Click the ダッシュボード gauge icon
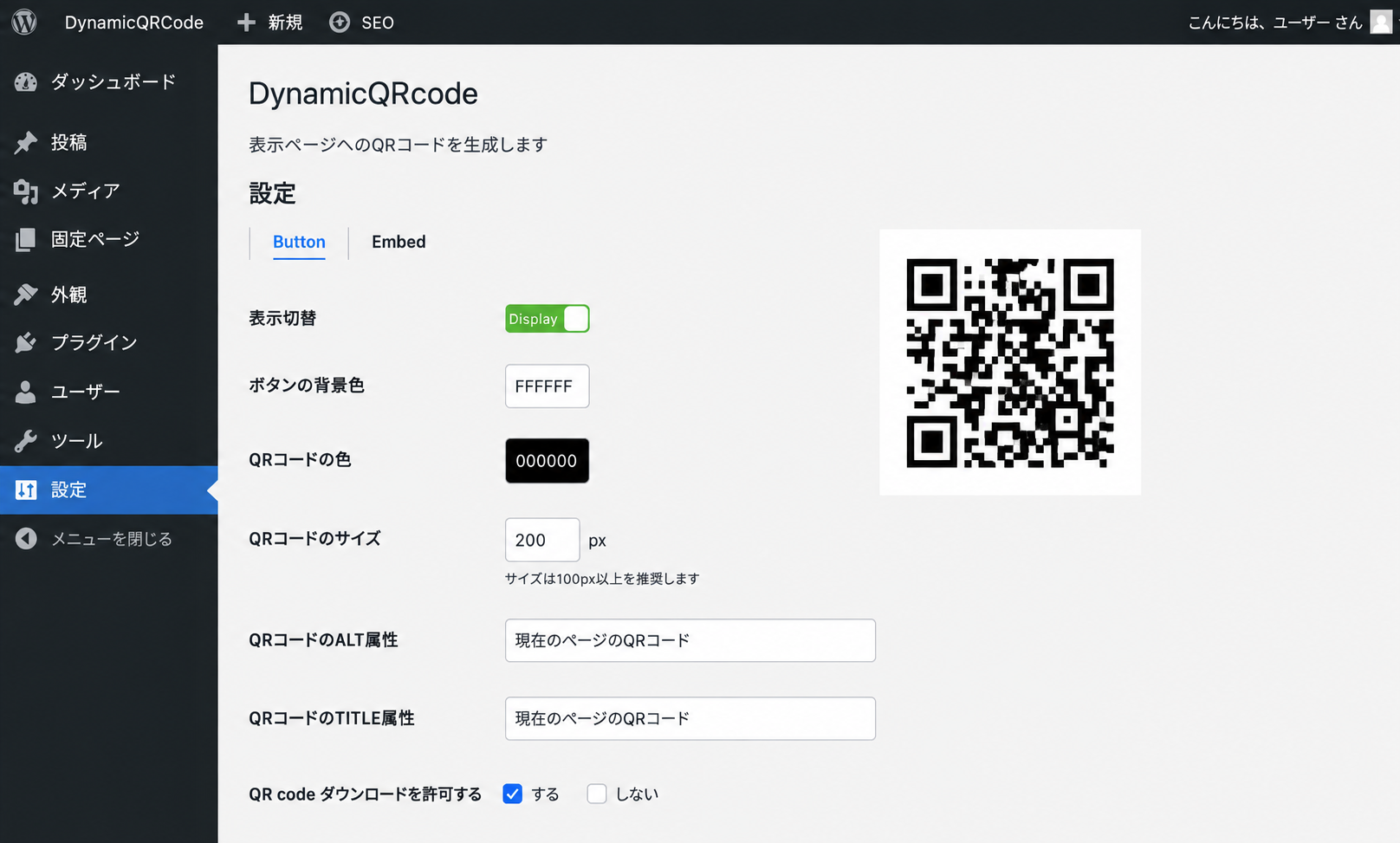 [26, 82]
